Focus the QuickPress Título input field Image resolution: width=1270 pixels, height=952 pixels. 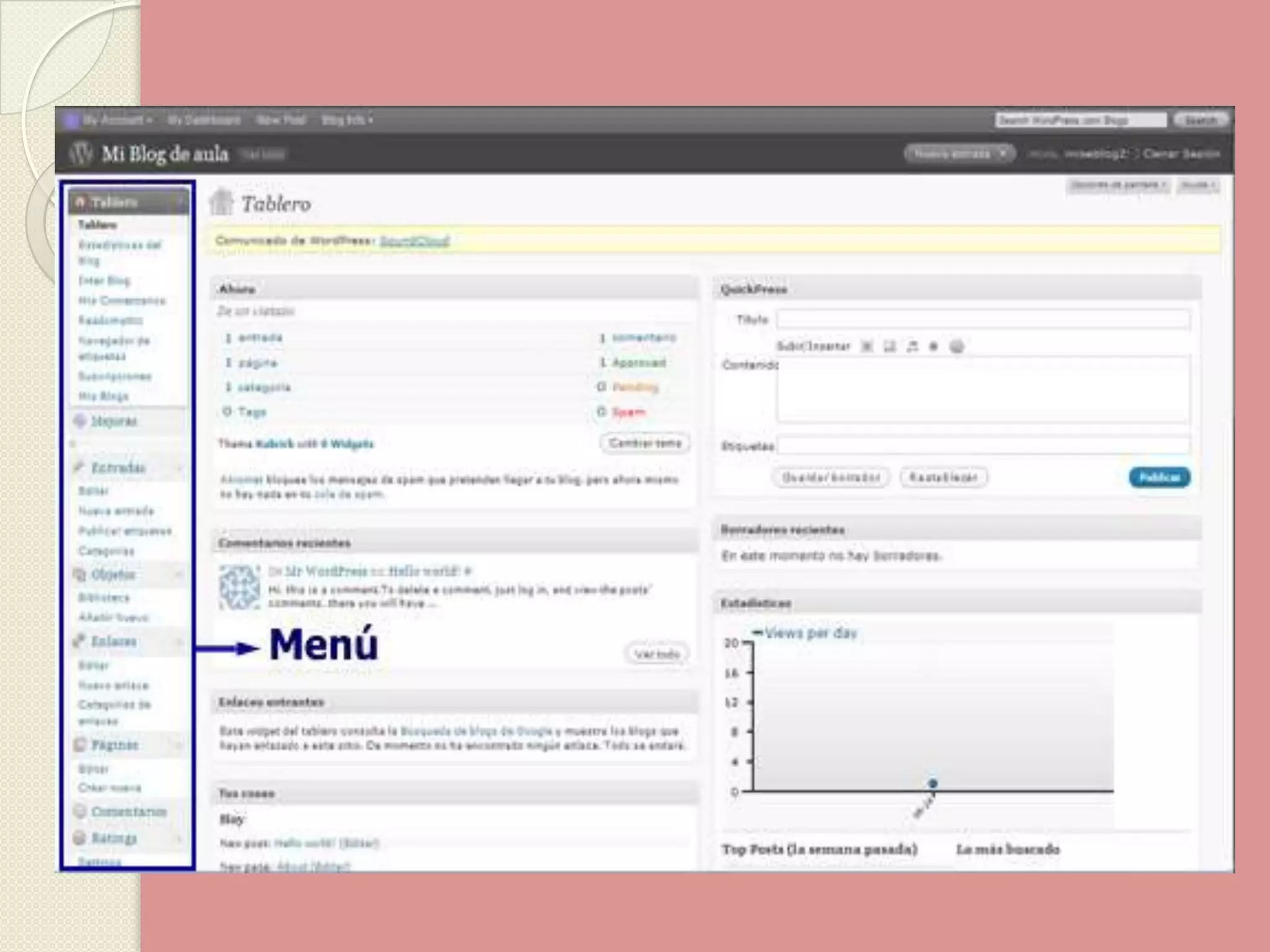(x=983, y=320)
